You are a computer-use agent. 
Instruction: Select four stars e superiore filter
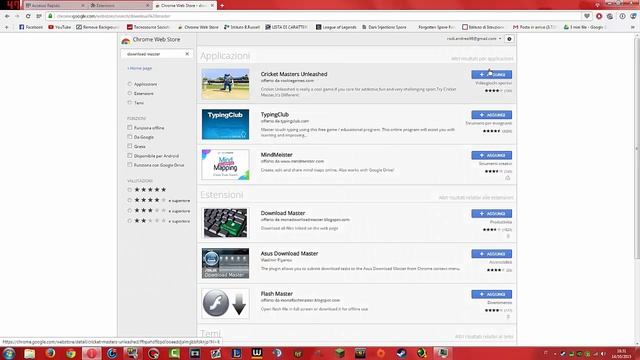[x=130, y=200]
